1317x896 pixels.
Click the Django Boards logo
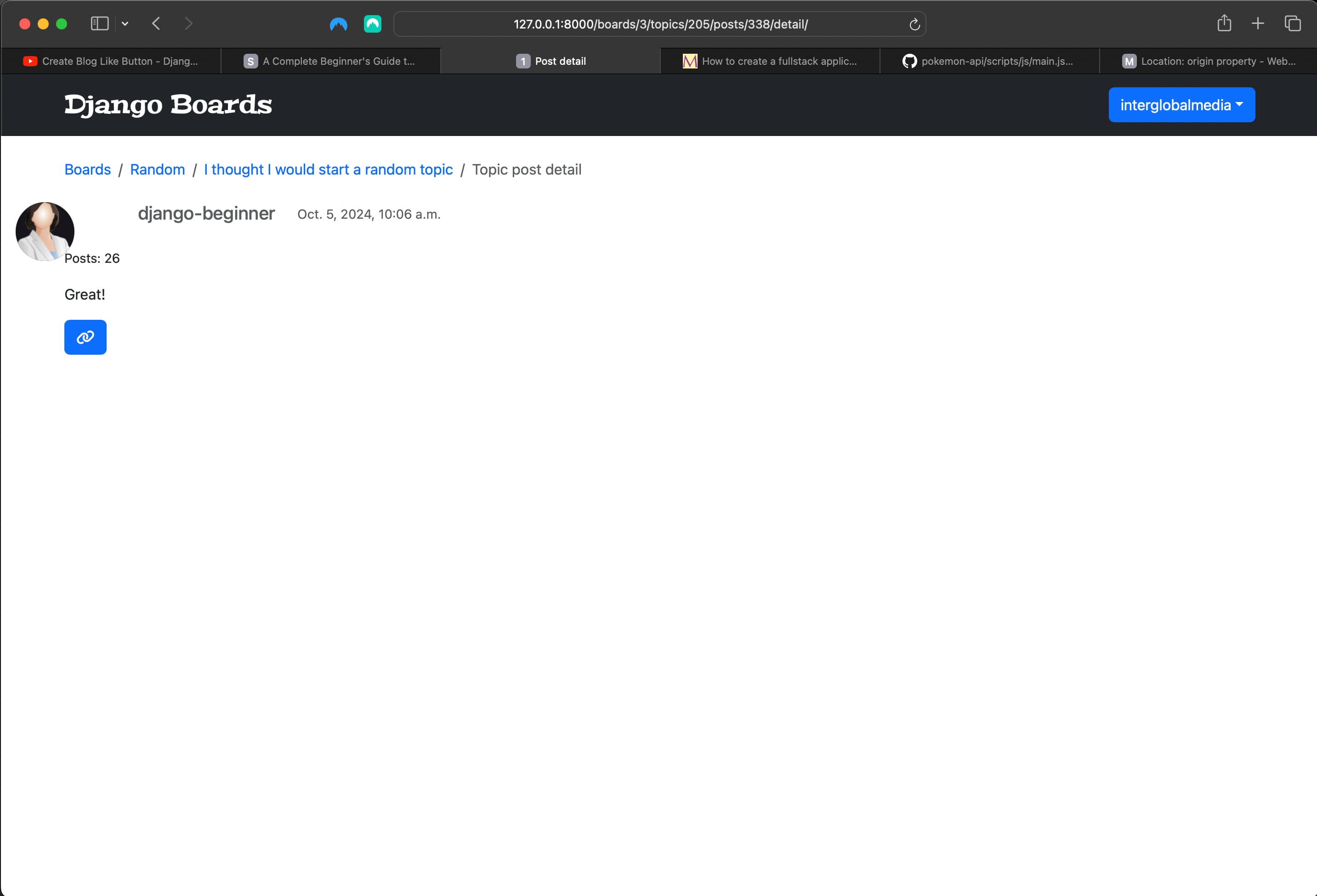168,105
